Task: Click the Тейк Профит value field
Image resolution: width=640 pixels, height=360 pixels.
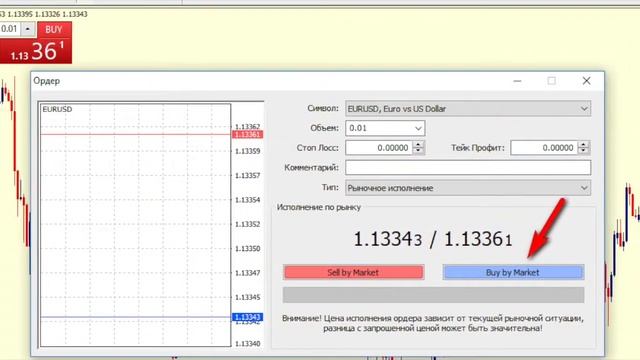Action: [x=544, y=148]
